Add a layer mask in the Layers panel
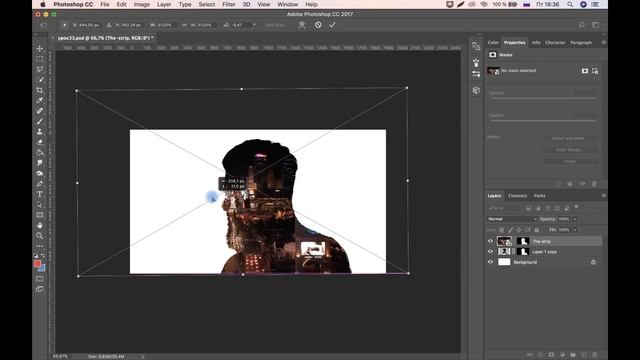 [551, 355]
